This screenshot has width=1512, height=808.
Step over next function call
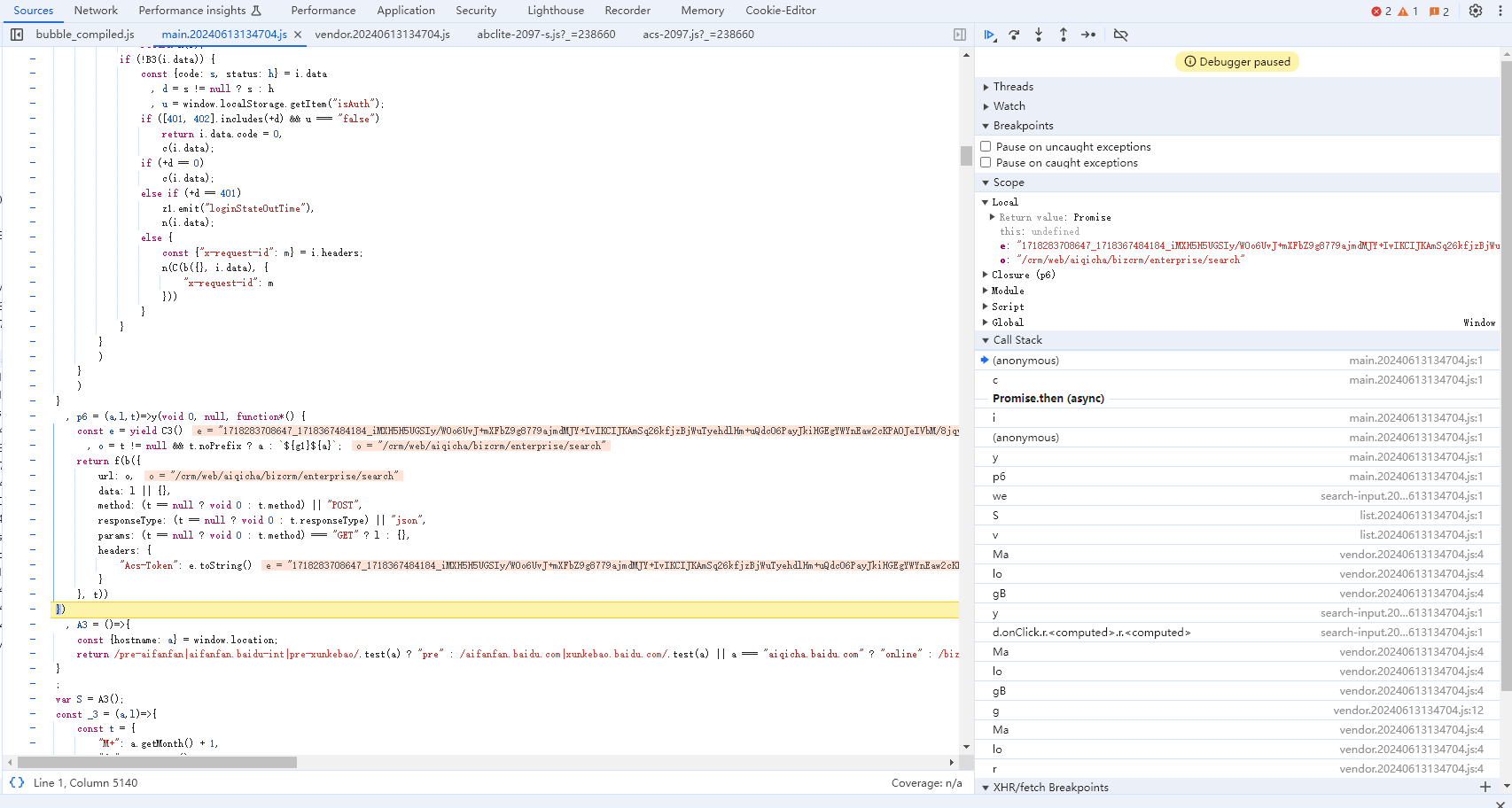1014,35
